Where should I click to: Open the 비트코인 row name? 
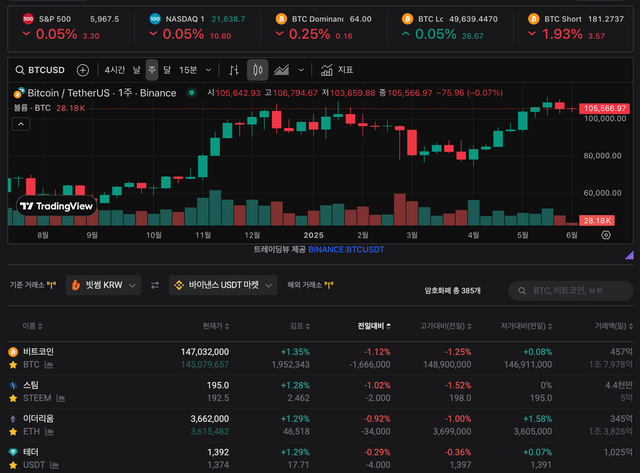click(x=38, y=352)
